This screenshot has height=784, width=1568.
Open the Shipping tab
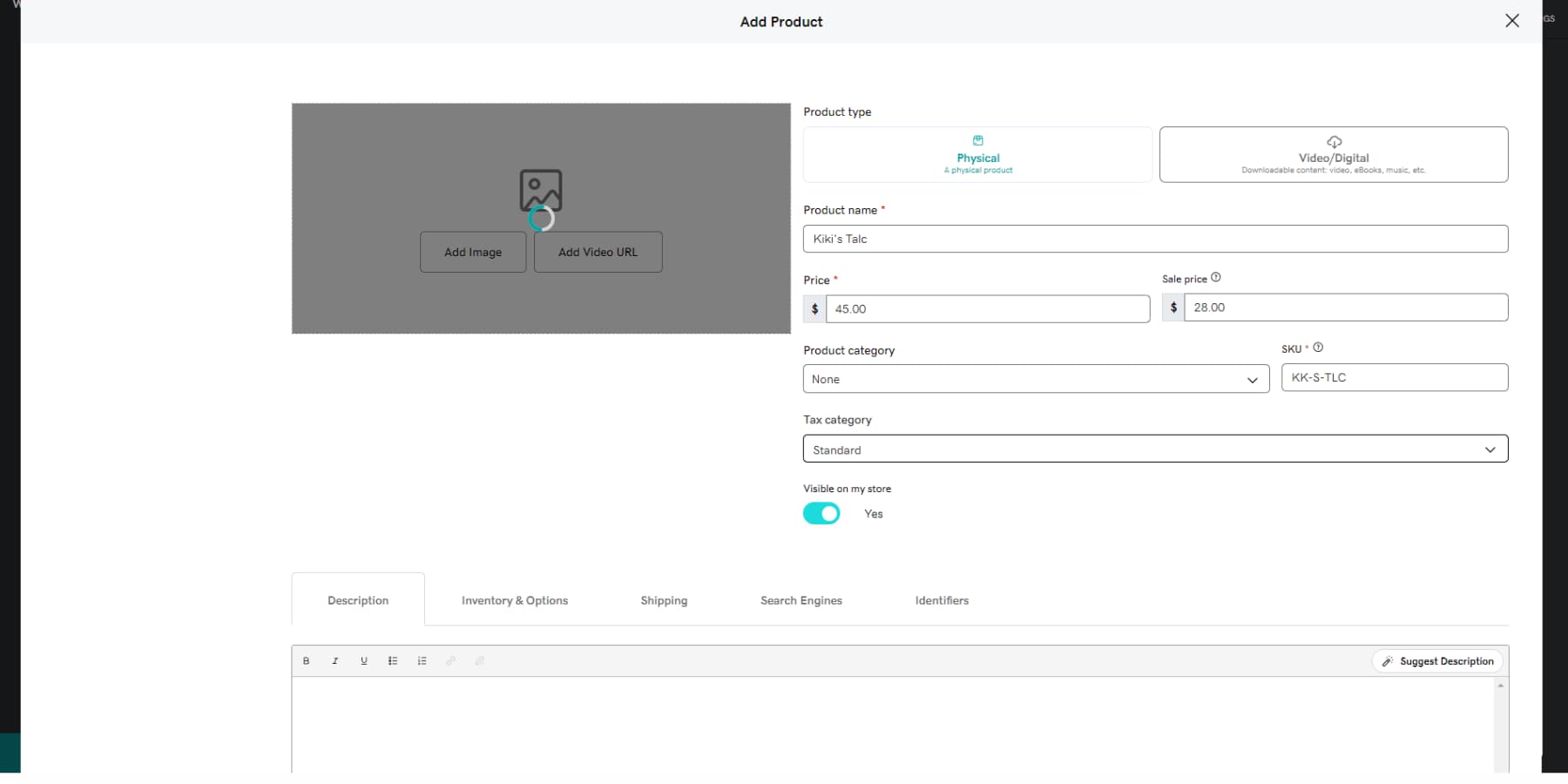664,600
